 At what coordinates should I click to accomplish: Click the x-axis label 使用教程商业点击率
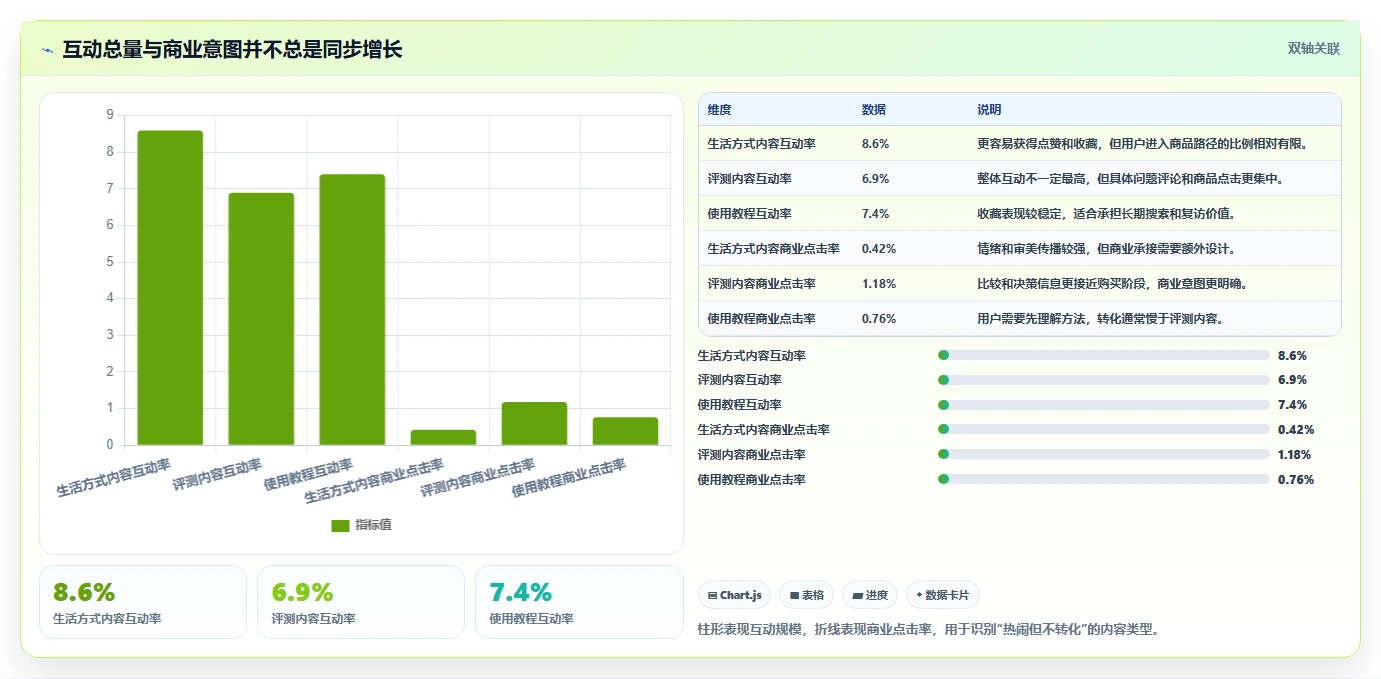[x=569, y=479]
